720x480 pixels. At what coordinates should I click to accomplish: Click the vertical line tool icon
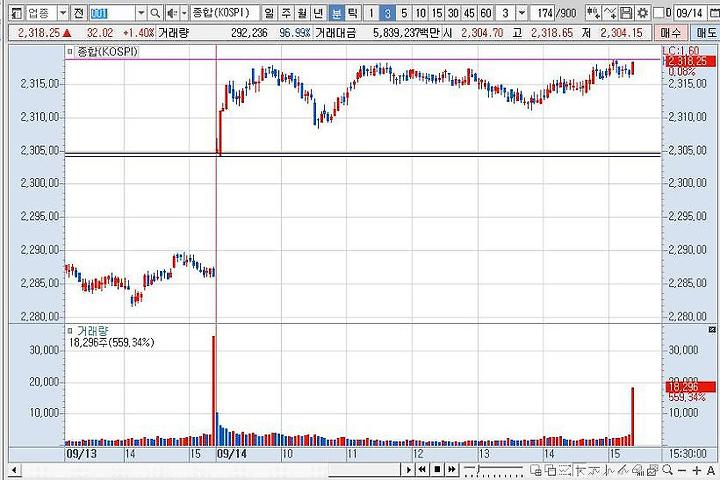click(x=610, y=470)
